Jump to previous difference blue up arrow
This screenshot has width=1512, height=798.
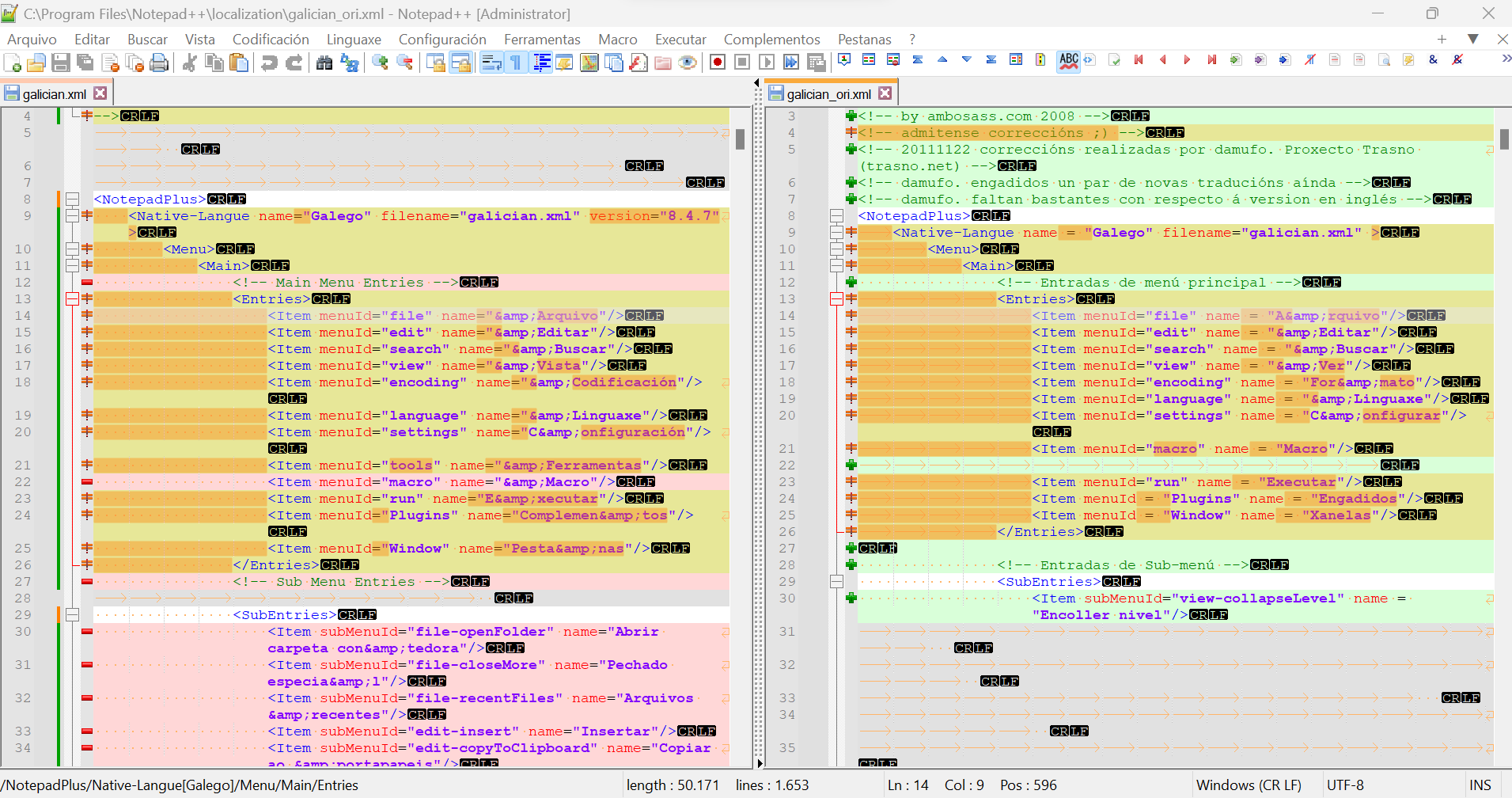click(x=942, y=60)
